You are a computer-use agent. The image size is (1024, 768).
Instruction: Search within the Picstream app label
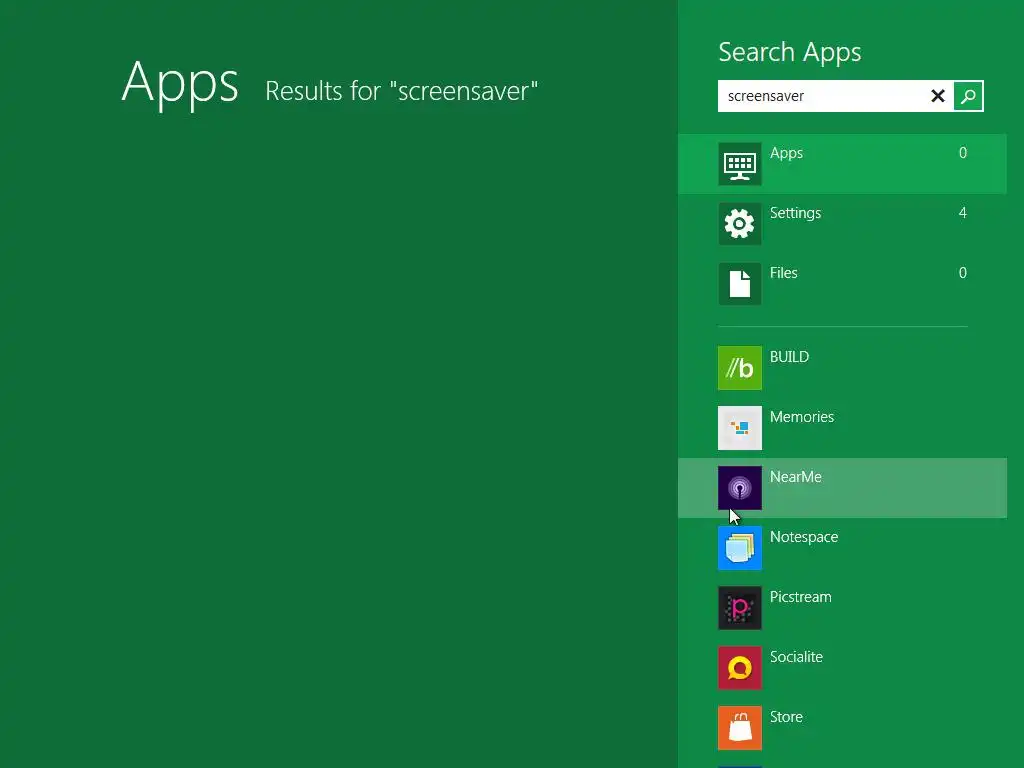tap(801, 597)
